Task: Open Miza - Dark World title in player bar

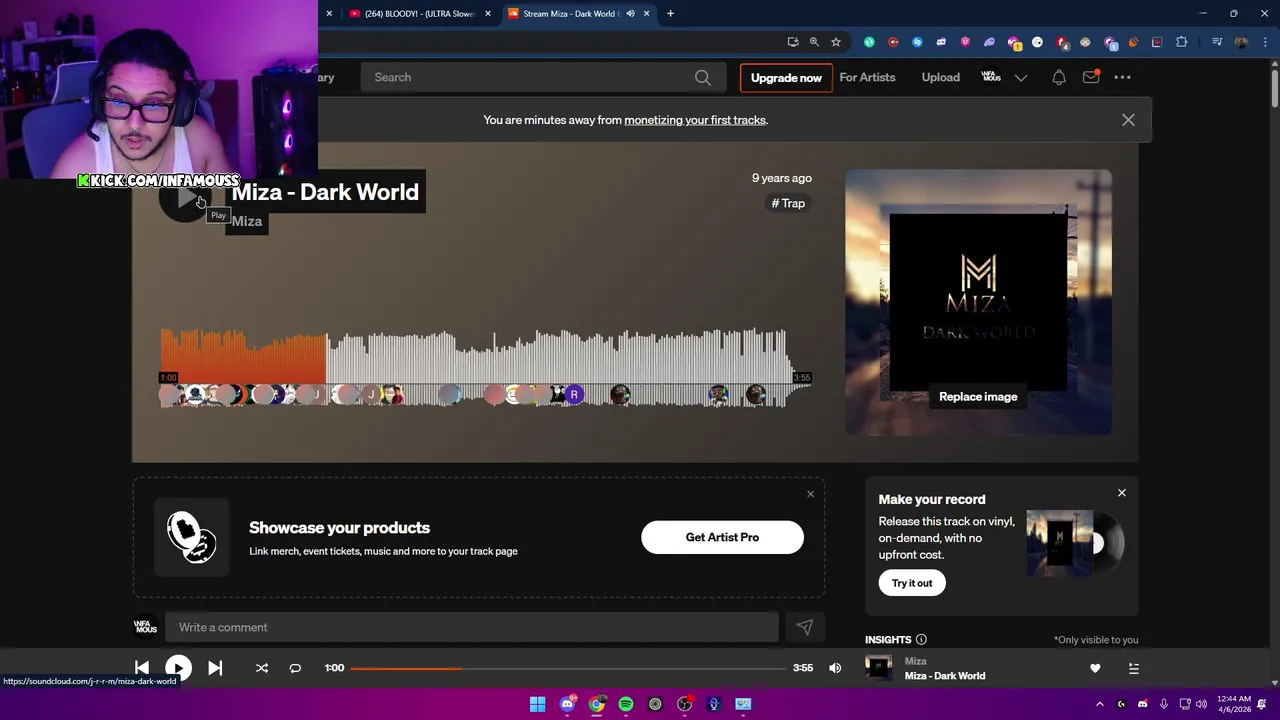Action: tap(945, 676)
